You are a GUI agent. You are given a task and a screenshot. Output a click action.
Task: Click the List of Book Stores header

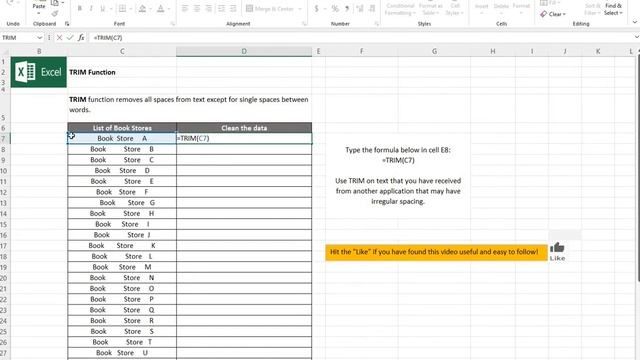coord(122,128)
